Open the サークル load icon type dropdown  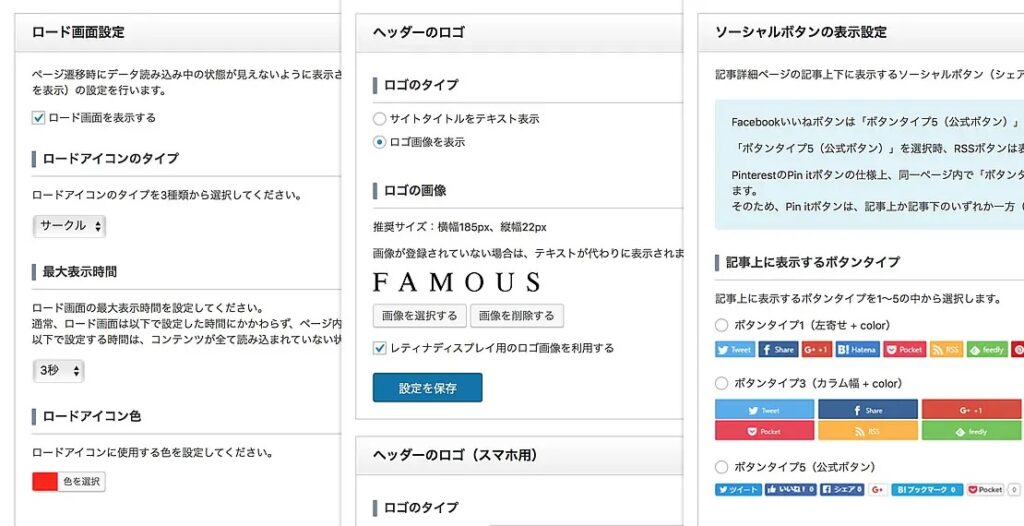[69, 226]
